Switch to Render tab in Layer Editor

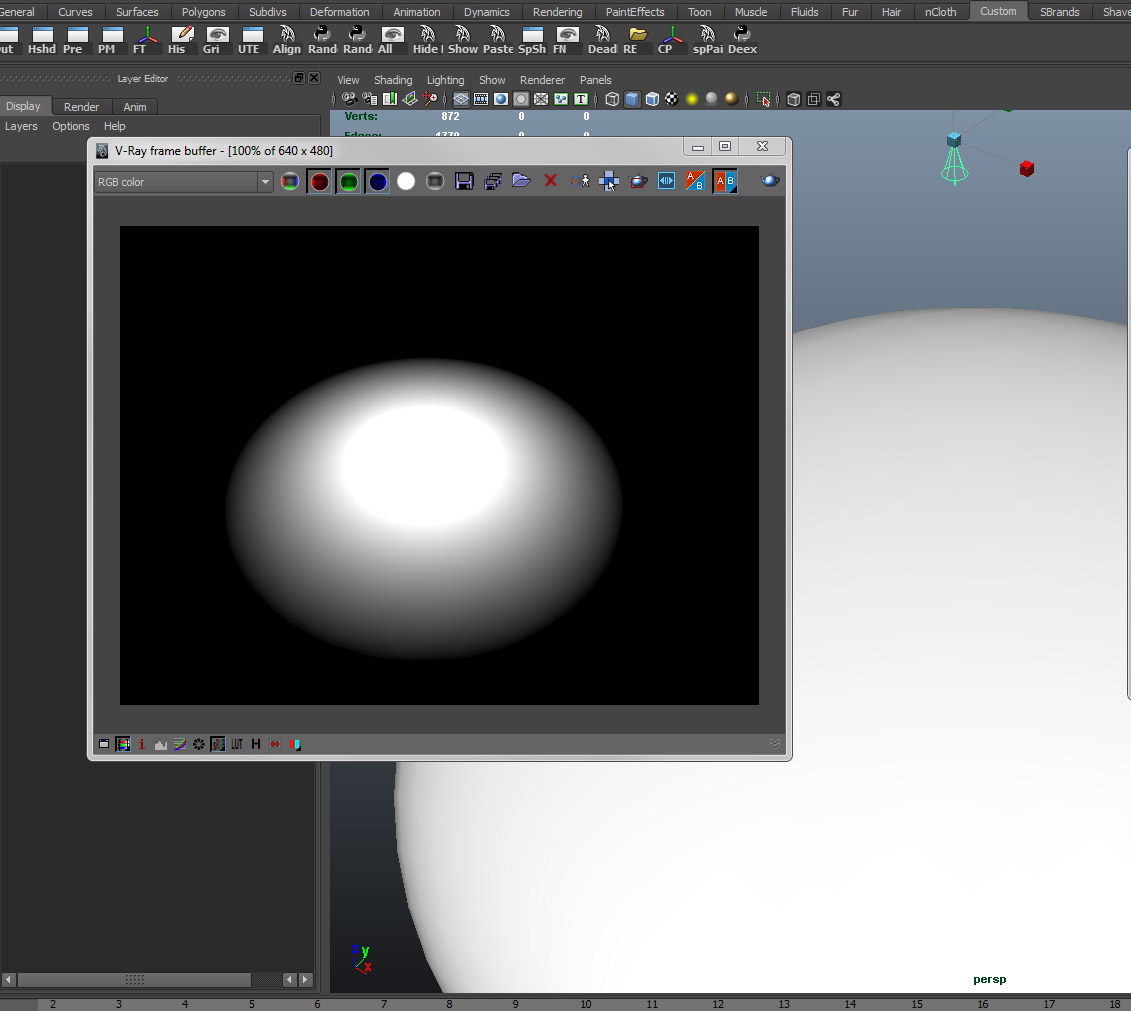click(82, 107)
